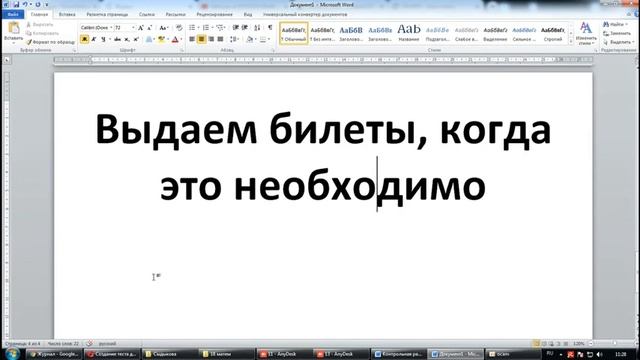Pick the text highlight color button

[161, 39]
